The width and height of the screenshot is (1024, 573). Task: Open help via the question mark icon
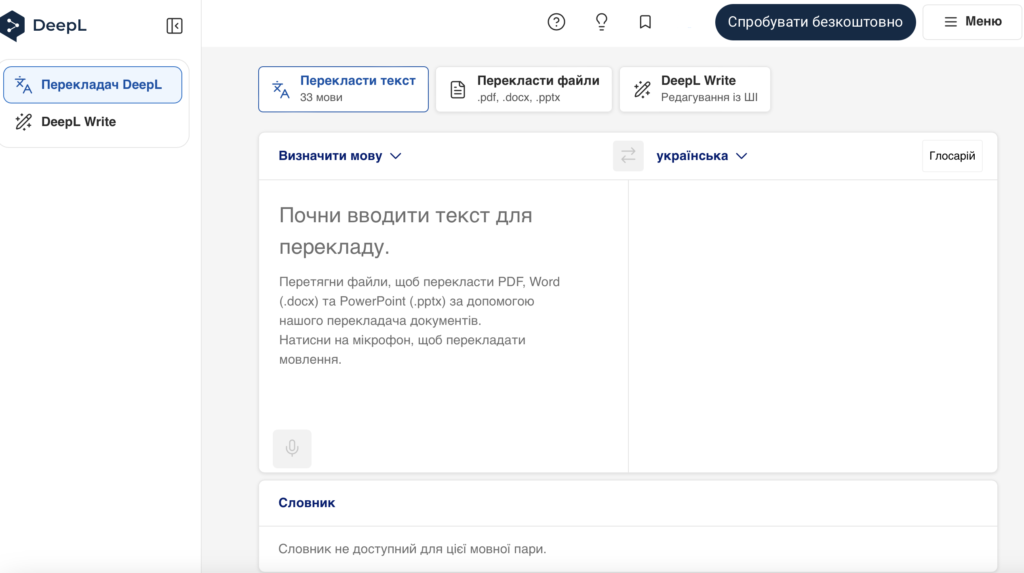coord(556,22)
